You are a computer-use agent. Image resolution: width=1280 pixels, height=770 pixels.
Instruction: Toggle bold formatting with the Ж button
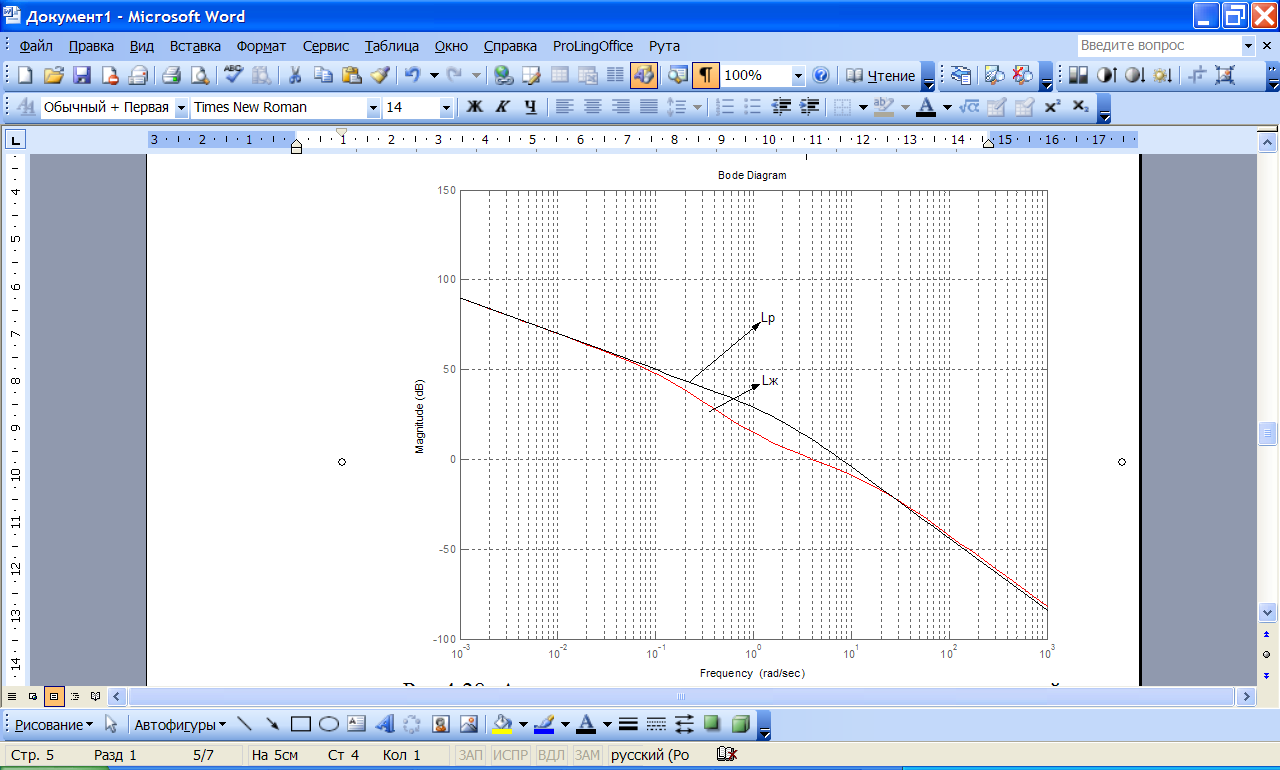(x=475, y=107)
